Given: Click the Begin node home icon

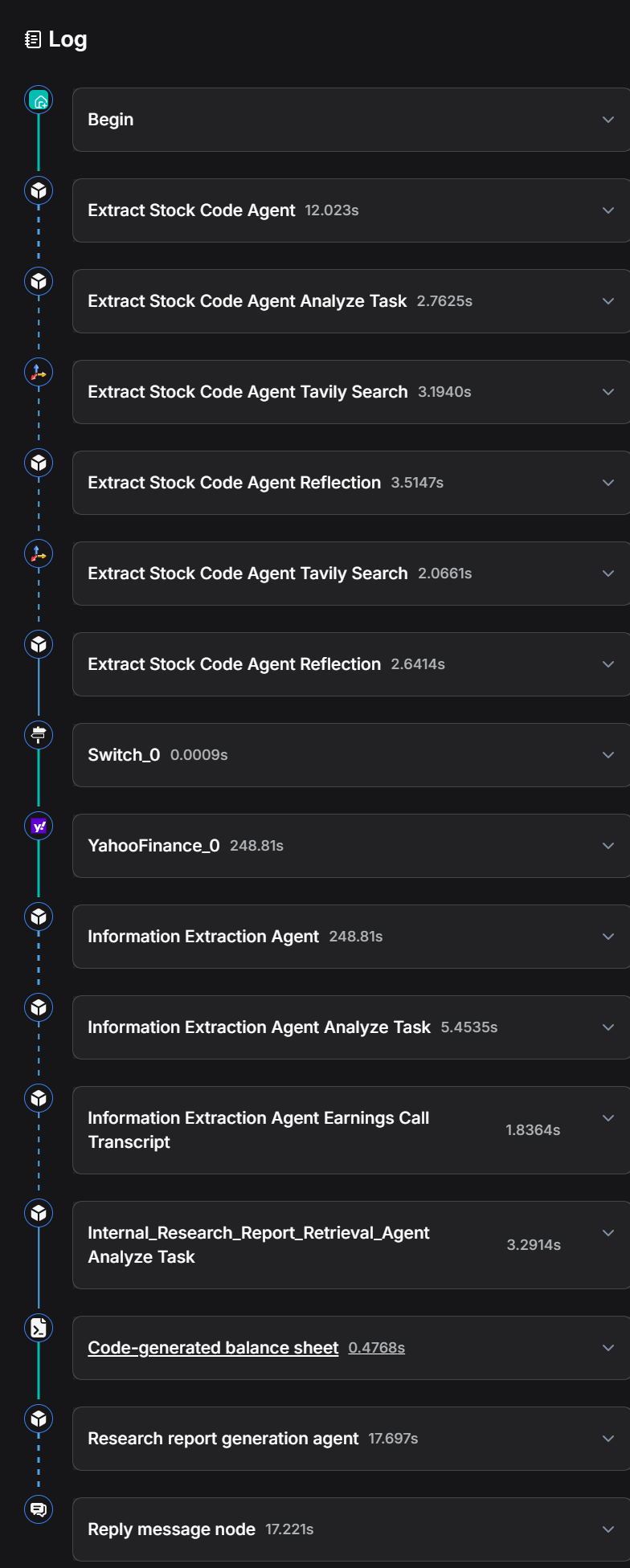Looking at the screenshot, I should (39, 100).
